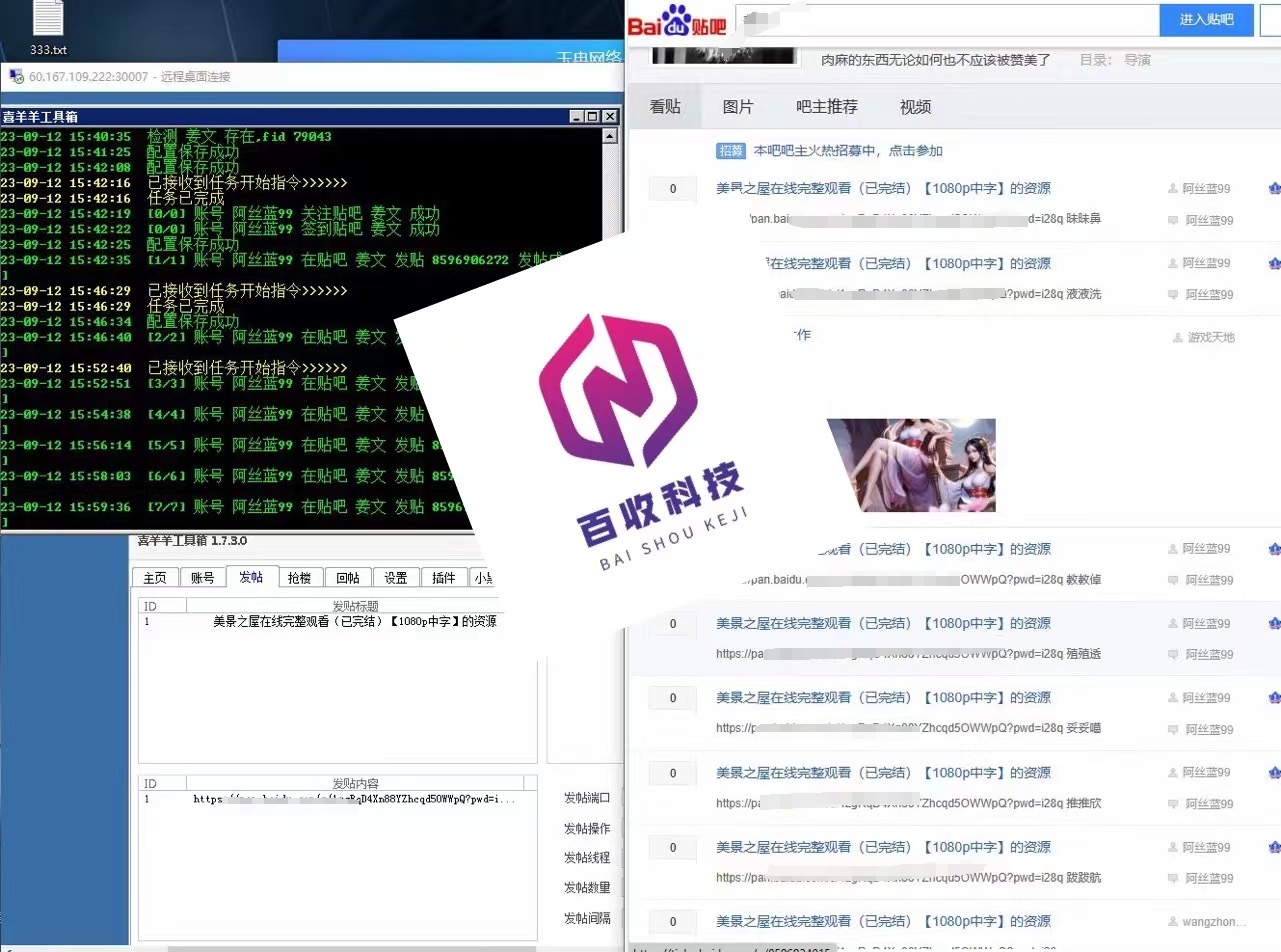
Task: Open the post whose snippet ends 昧昧鼻
Action: tap(883, 188)
